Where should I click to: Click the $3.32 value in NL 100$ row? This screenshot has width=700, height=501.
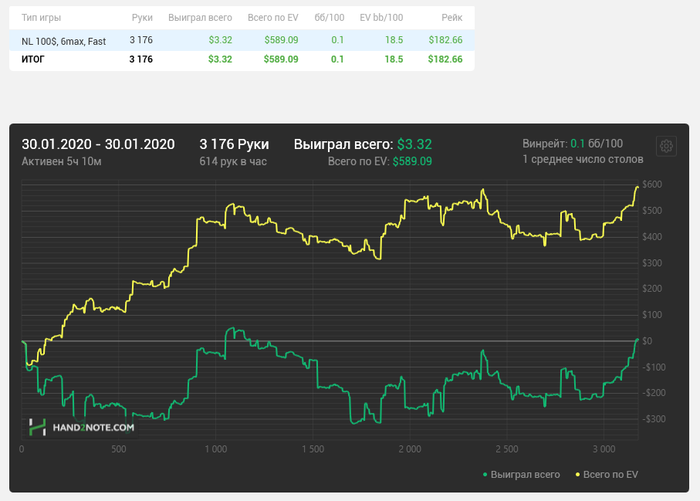(221, 40)
